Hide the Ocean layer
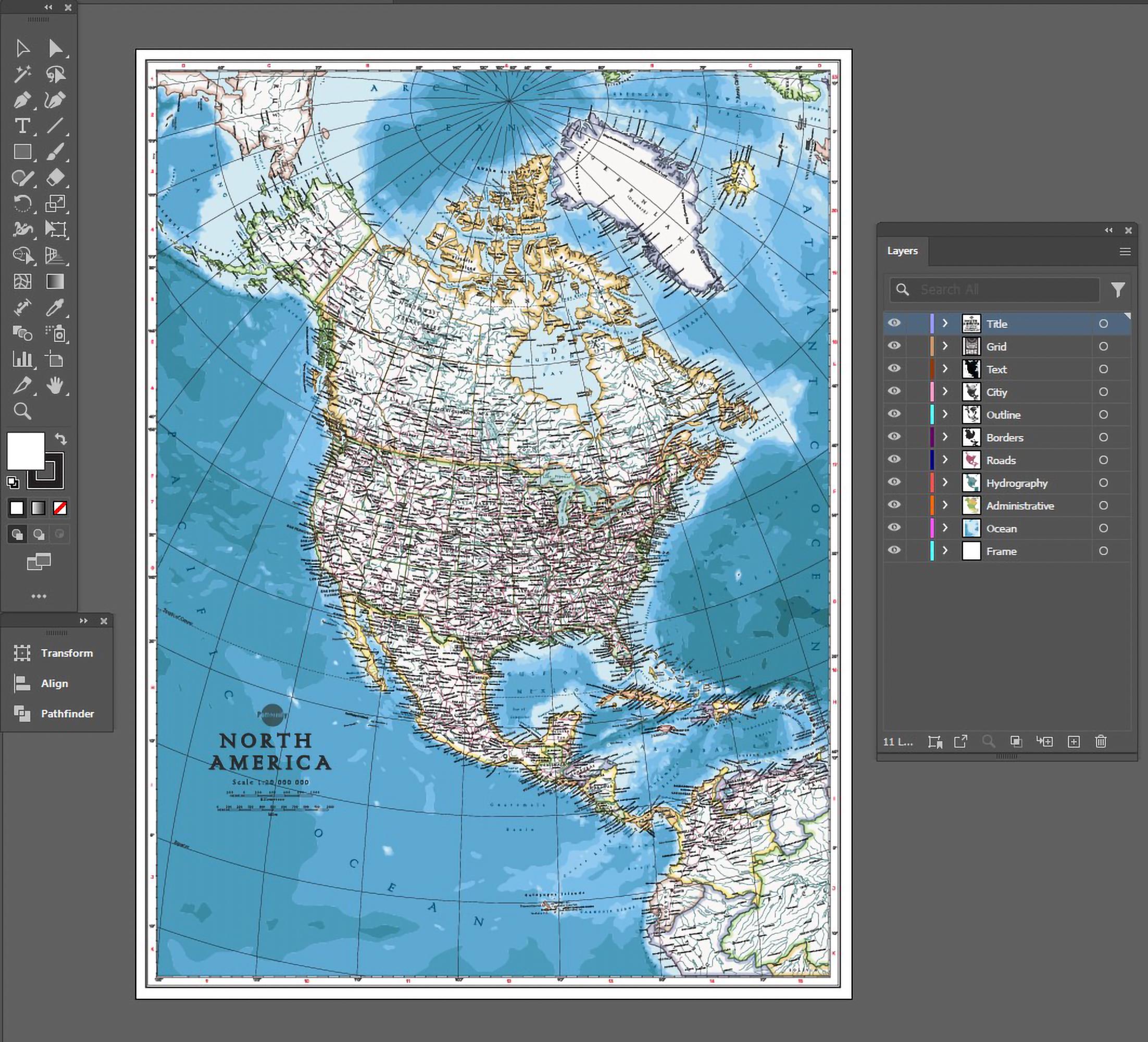 coord(894,527)
